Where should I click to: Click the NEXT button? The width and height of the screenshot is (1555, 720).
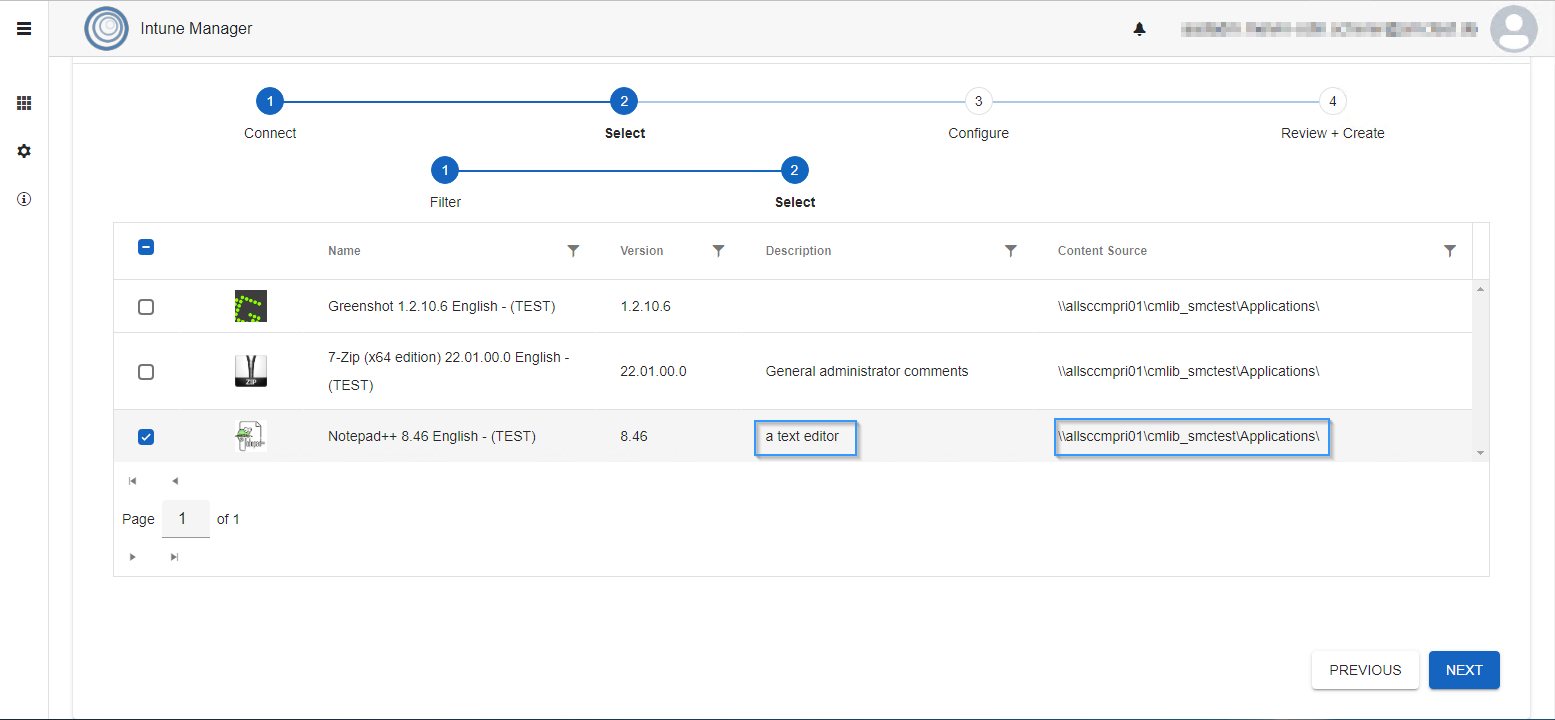[1464, 670]
